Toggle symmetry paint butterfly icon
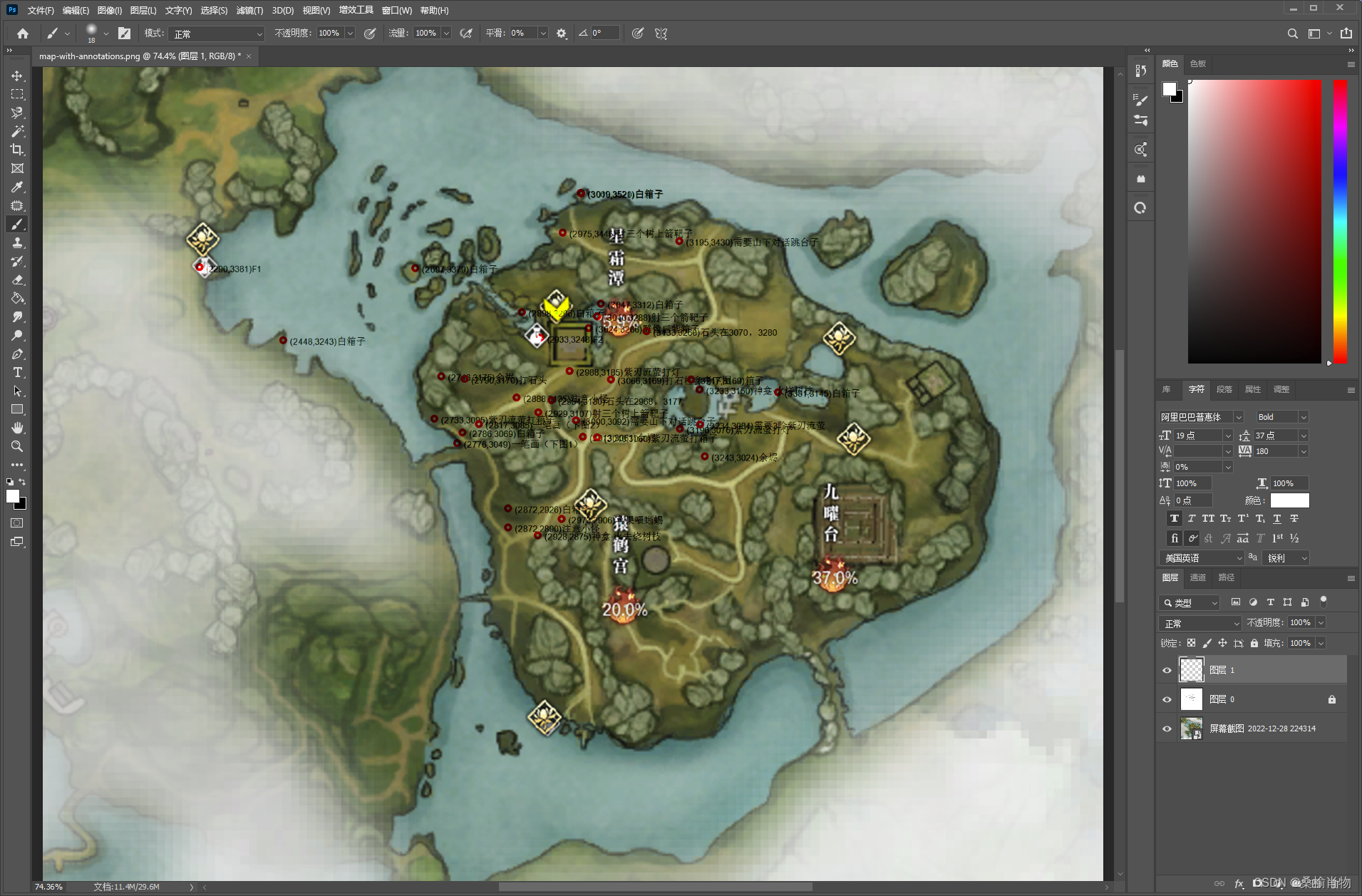 pyautogui.click(x=661, y=33)
